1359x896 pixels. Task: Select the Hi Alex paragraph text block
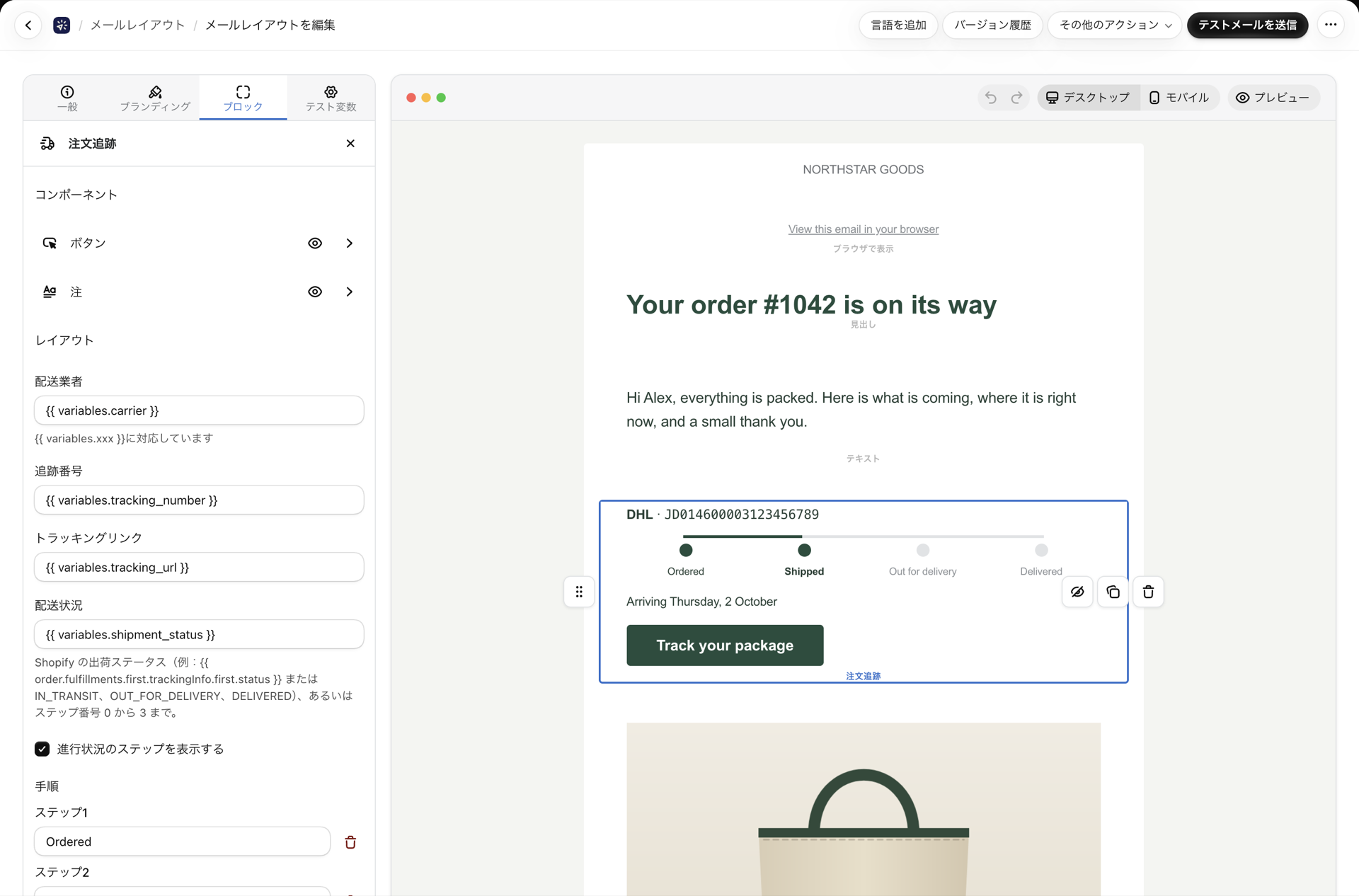tap(851, 410)
